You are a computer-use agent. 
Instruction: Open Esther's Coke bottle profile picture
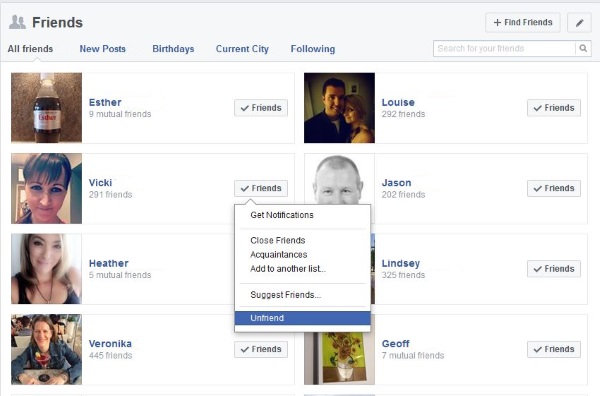pos(46,108)
